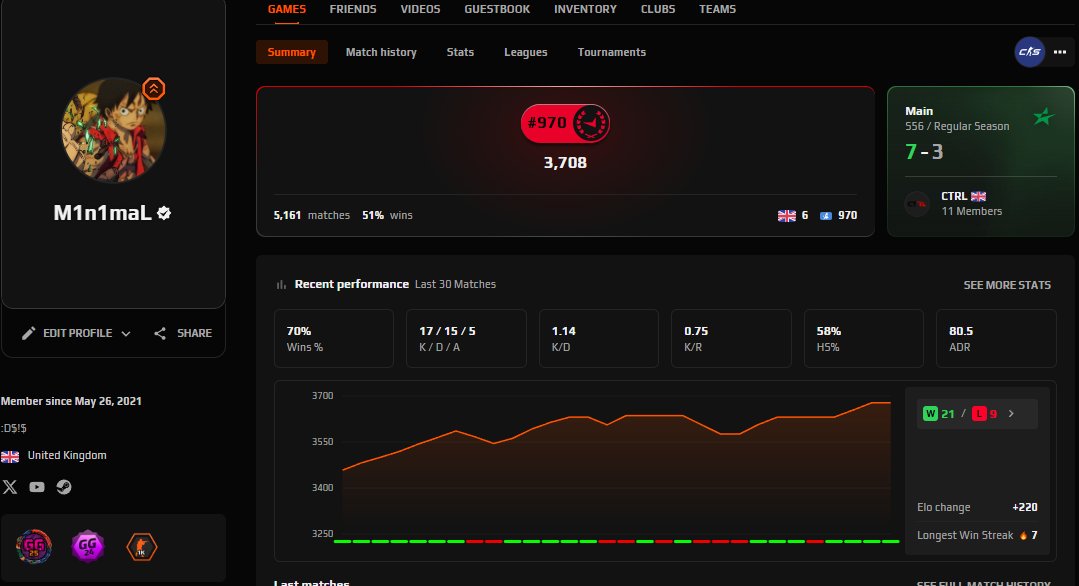Screen dimensions: 1079x586
Task: Click Member since May 26, 2021 text
Action: point(71,401)
